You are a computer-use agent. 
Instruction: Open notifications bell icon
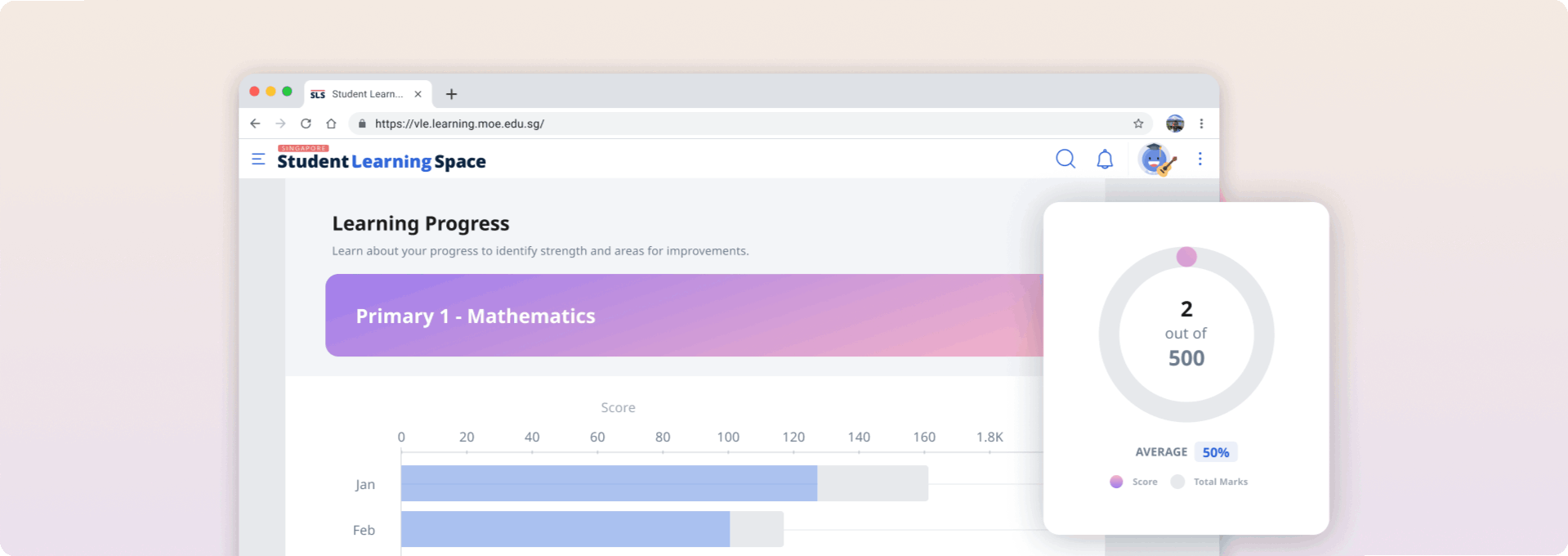point(1105,159)
